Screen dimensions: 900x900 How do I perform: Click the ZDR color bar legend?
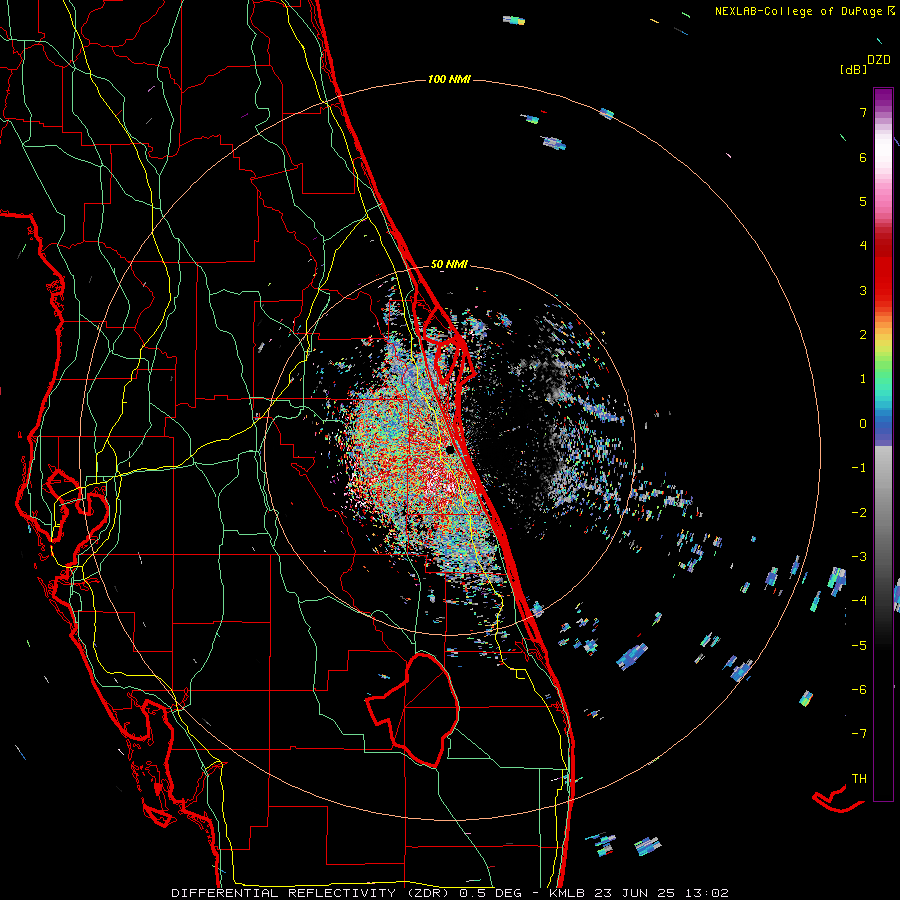pyautogui.click(x=883, y=444)
